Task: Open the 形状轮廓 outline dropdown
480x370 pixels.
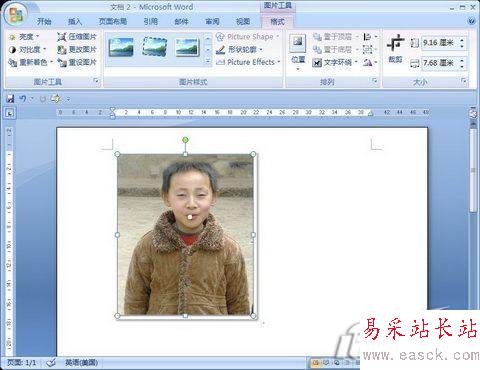Action: [239, 50]
